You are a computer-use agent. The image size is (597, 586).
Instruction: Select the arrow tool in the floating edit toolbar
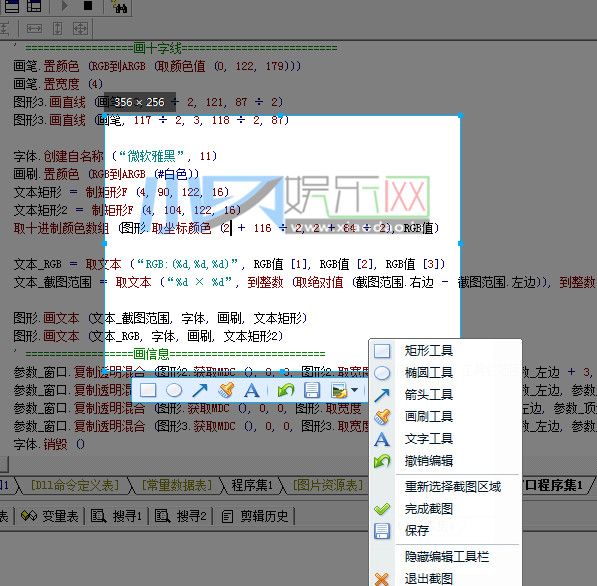200,390
